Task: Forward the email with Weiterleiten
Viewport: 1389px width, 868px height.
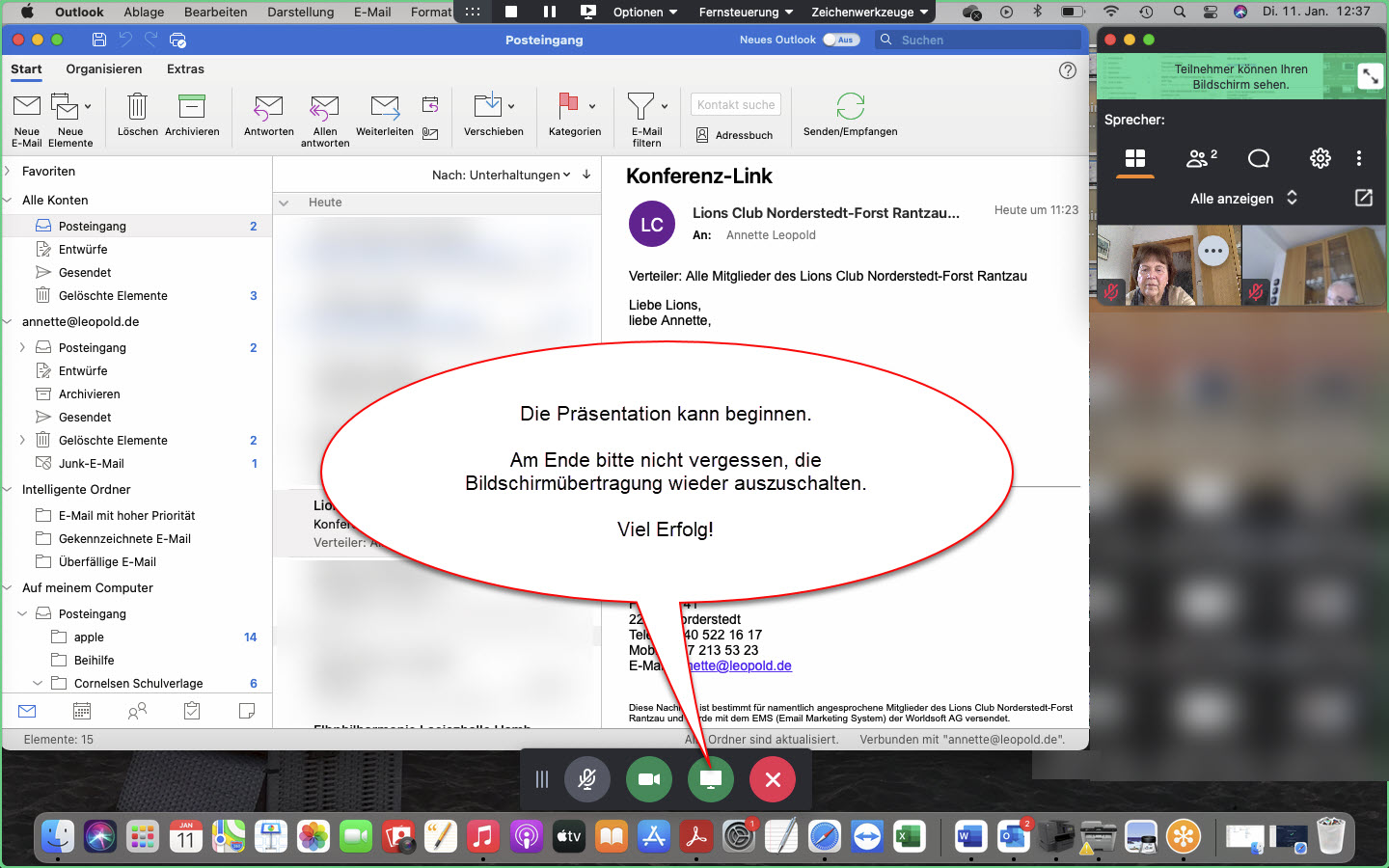Action: 385,106
